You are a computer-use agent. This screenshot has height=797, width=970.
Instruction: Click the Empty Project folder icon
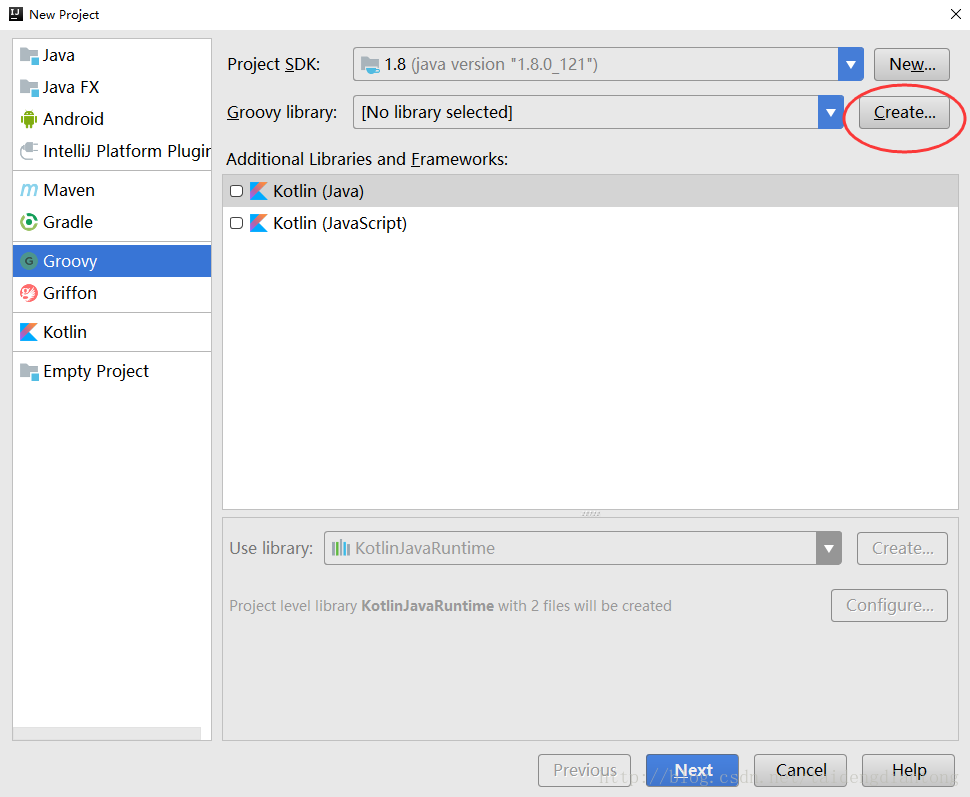(28, 371)
